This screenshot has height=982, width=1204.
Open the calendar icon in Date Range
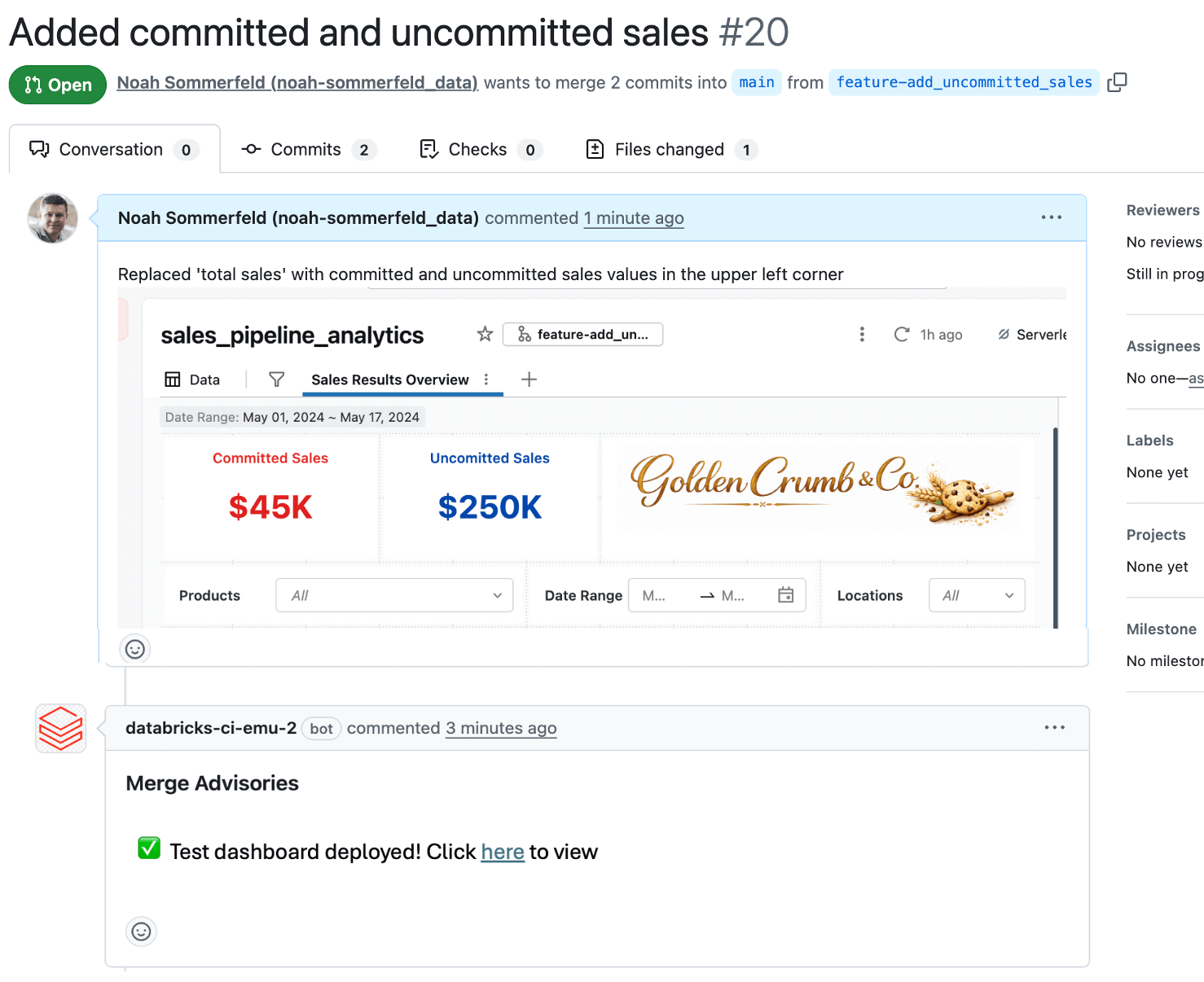coord(785,595)
